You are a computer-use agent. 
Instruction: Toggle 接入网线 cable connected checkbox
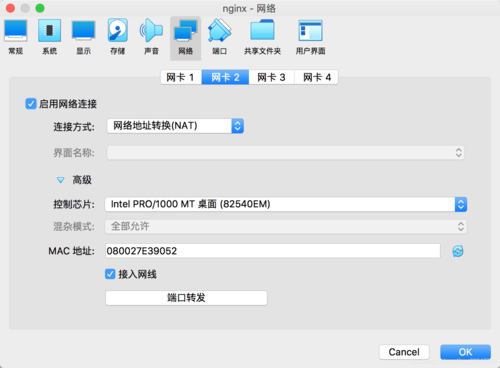(110, 274)
